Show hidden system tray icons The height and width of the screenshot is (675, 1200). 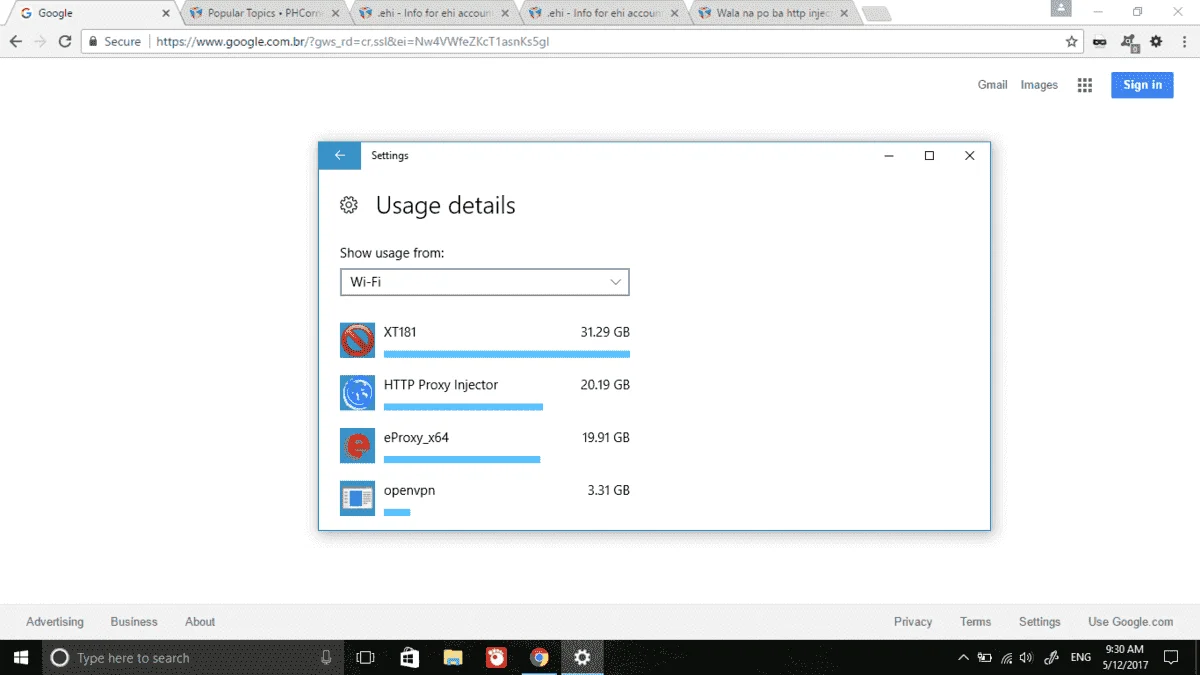point(963,658)
